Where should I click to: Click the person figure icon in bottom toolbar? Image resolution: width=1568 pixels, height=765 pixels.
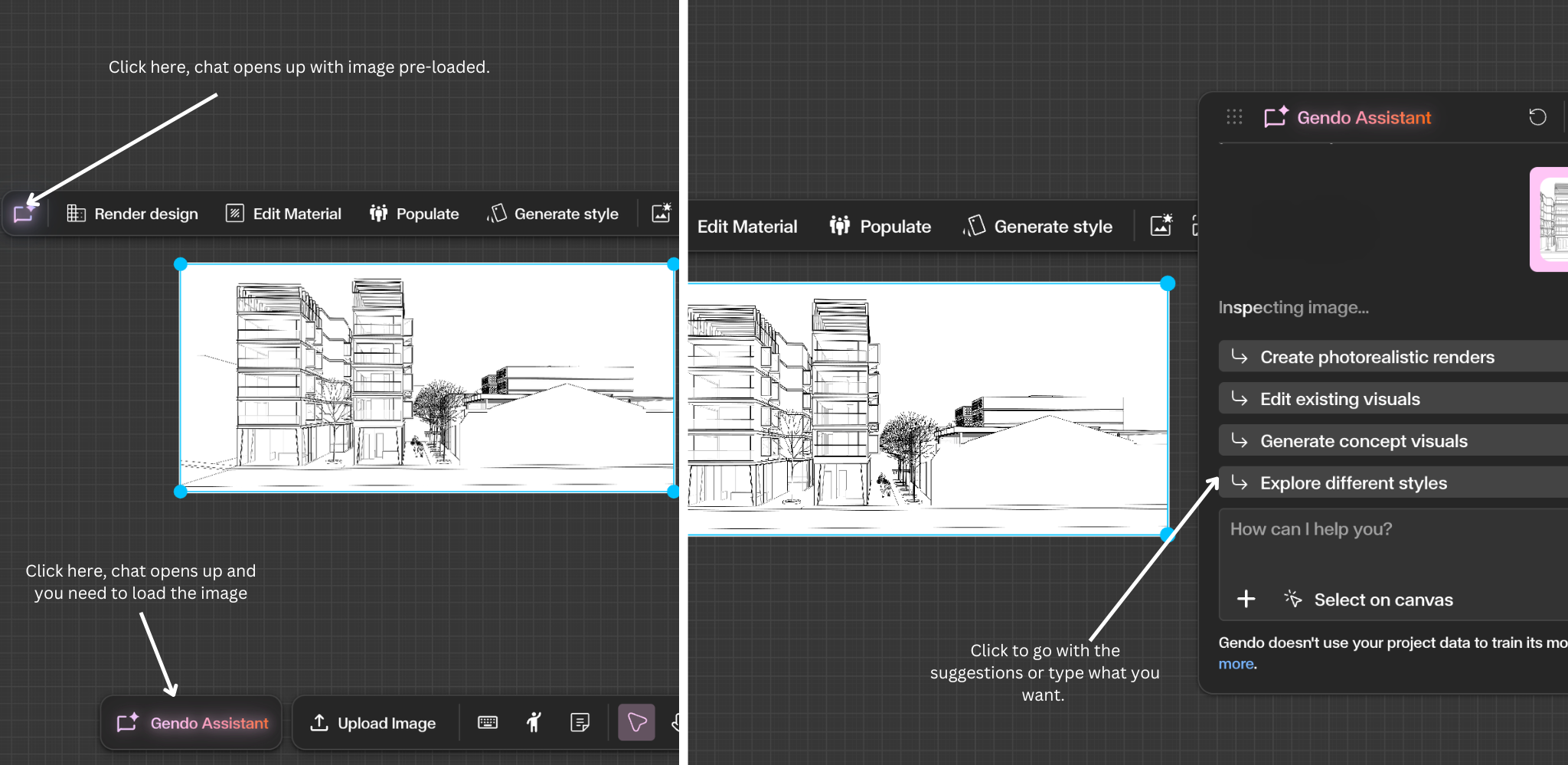click(534, 722)
